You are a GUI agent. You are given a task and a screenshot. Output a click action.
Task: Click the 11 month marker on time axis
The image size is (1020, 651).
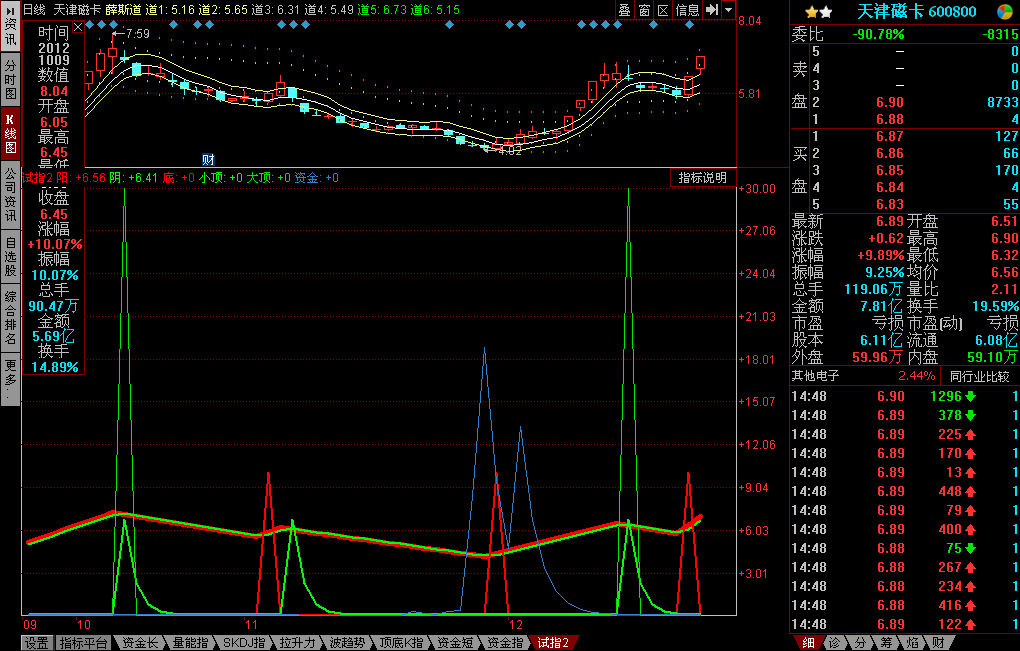click(x=252, y=625)
